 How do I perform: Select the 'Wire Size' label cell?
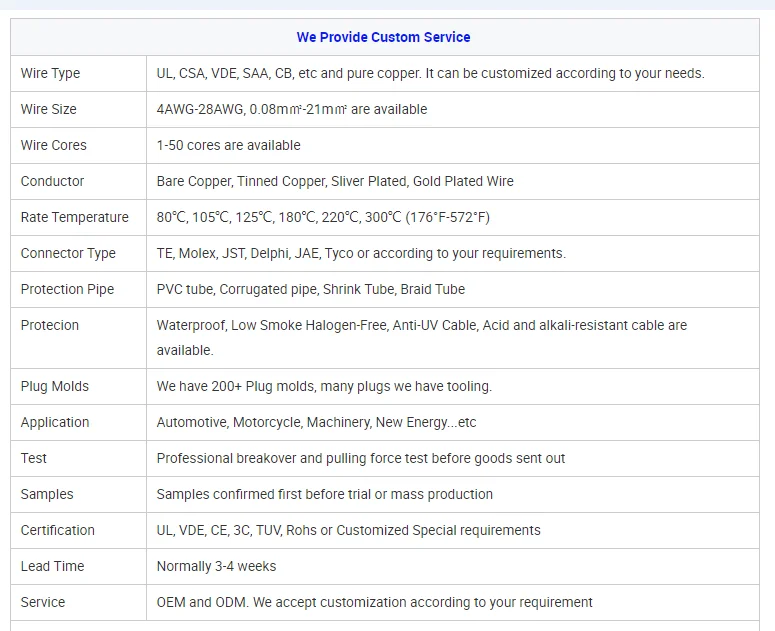coord(48,109)
